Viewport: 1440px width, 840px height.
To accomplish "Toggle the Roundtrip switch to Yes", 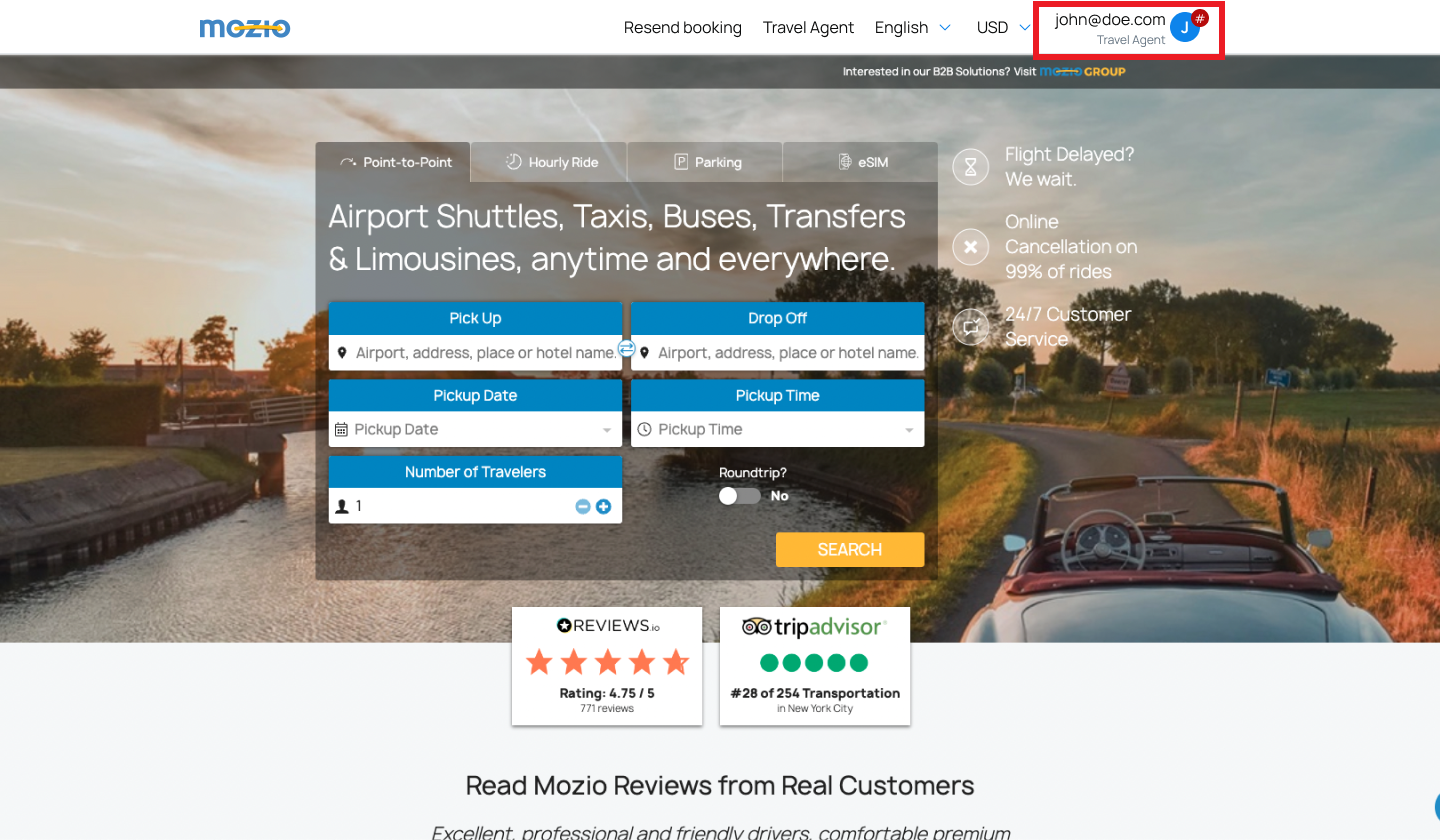I will (x=740, y=495).
